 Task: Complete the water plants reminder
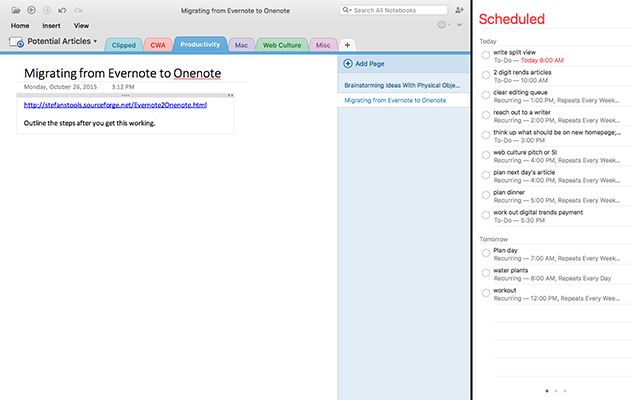tap(486, 273)
